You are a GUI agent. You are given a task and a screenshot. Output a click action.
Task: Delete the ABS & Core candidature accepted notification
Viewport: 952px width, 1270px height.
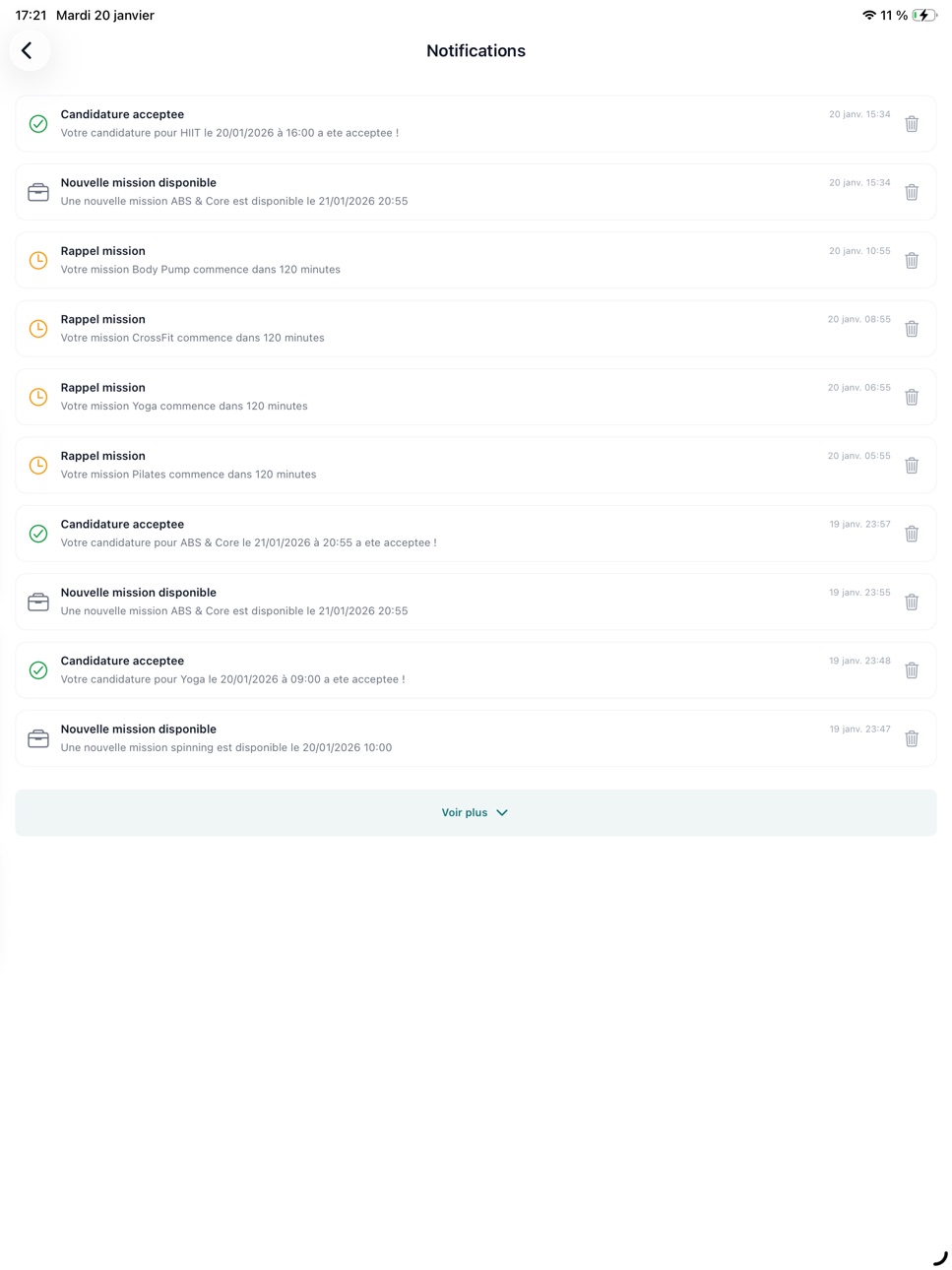(912, 534)
